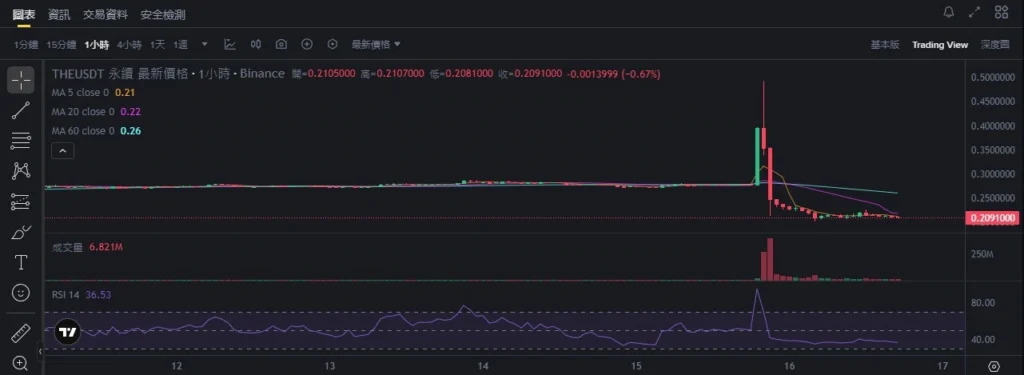Viewport: 1024px width, 375px height.
Task: Click the plus circle icon
Action: click(x=307, y=44)
